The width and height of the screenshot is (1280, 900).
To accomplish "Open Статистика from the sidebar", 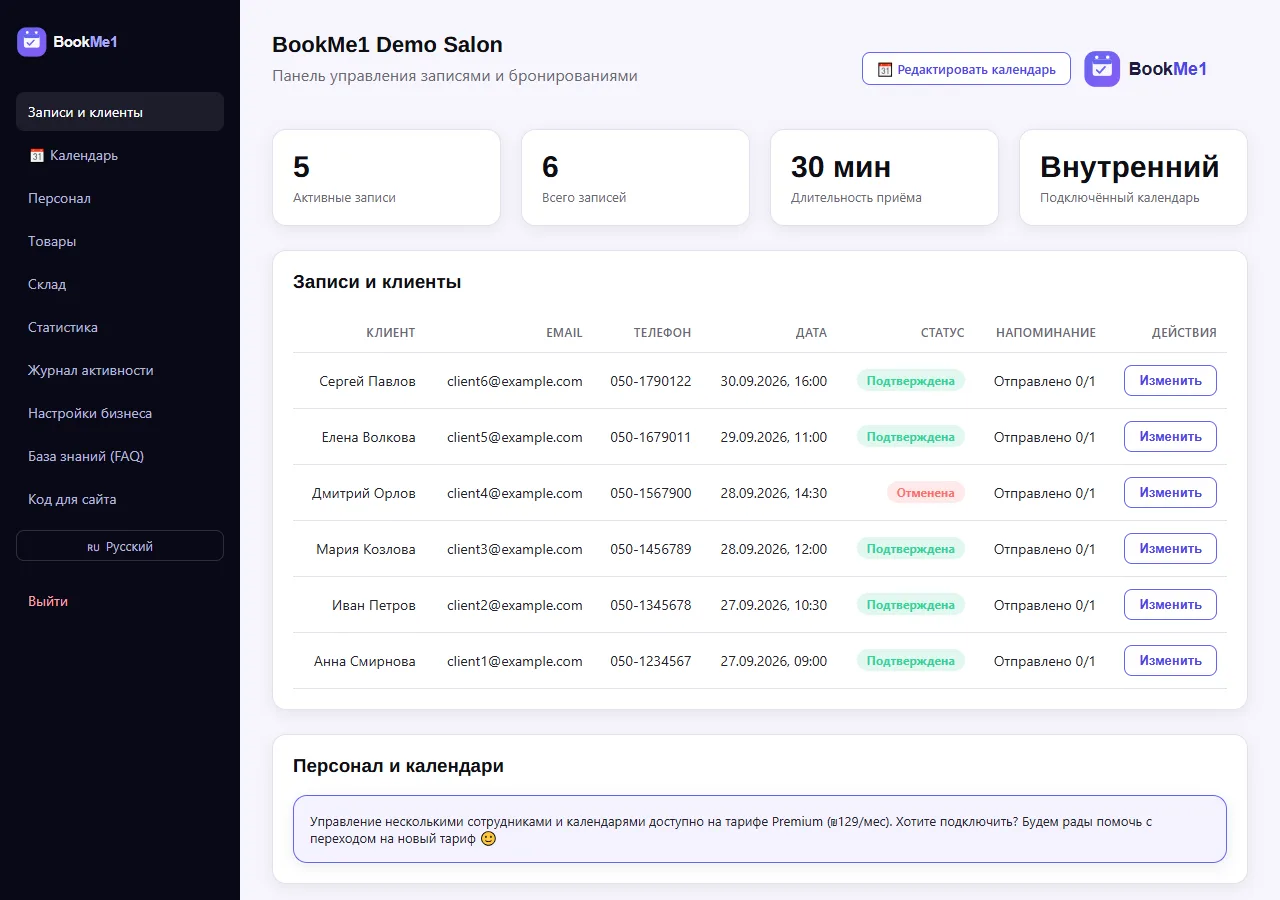I will point(120,327).
